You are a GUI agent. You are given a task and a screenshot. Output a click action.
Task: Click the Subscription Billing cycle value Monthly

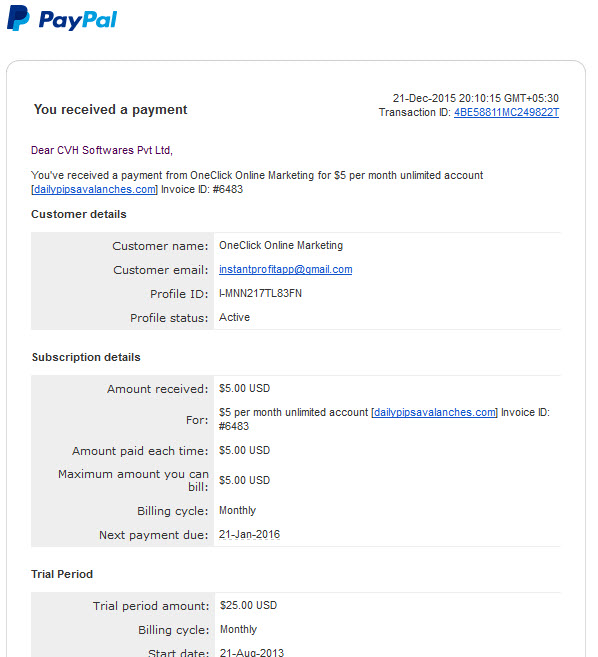coord(237,510)
